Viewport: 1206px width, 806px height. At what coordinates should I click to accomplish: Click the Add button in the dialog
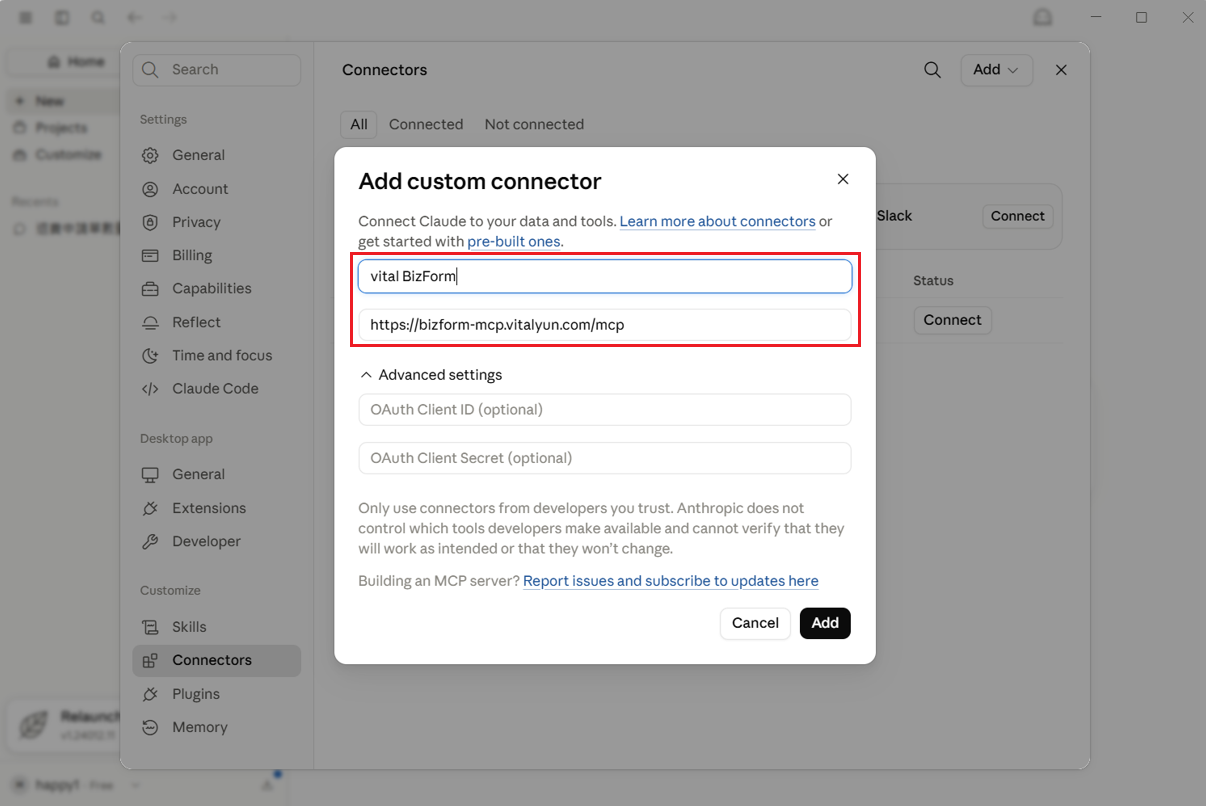click(x=825, y=623)
